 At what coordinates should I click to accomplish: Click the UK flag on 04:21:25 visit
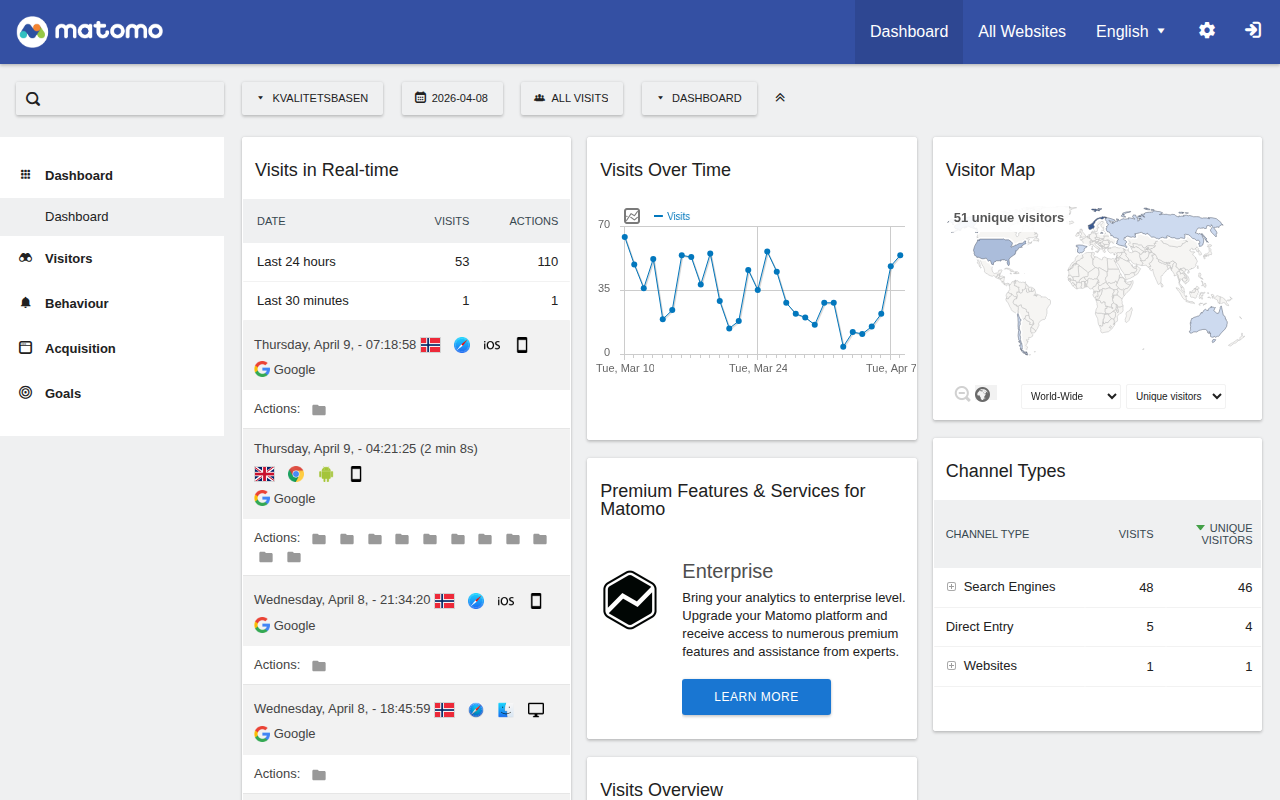tap(264, 474)
